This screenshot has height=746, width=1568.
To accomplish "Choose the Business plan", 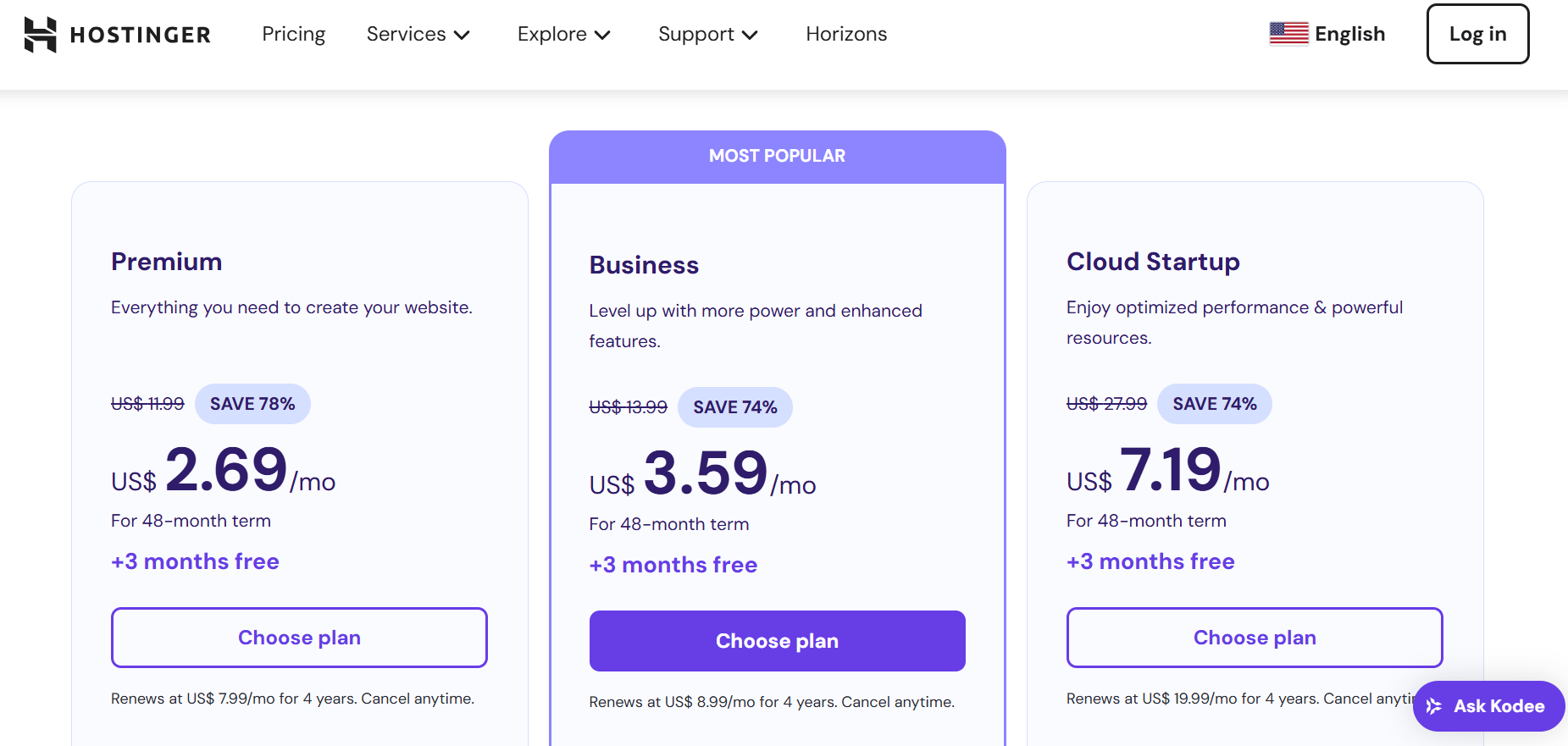I will pyautogui.click(x=777, y=641).
